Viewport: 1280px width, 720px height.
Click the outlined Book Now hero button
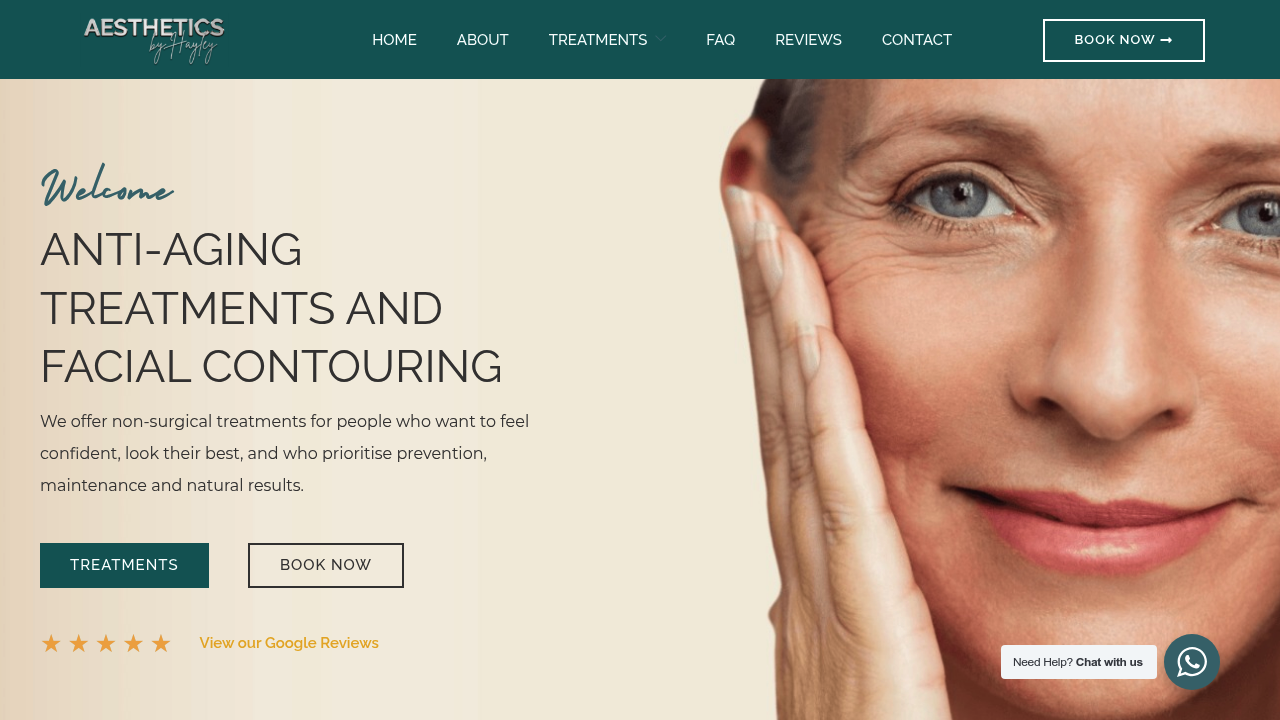tap(326, 565)
